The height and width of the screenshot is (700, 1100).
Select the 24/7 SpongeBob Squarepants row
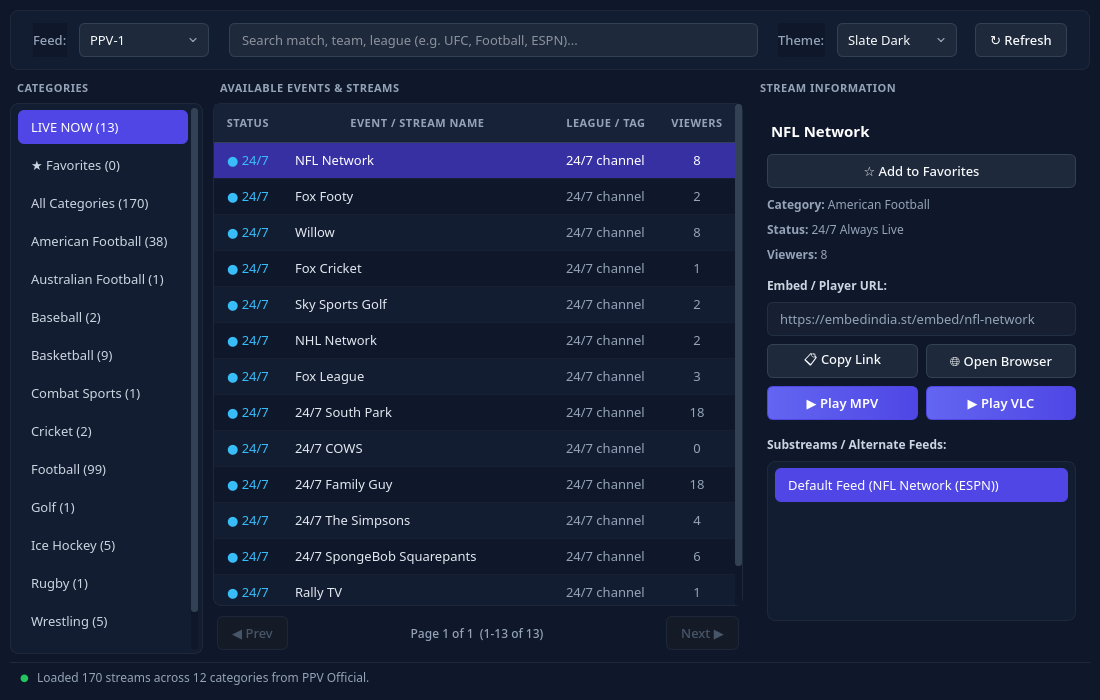[x=474, y=556]
